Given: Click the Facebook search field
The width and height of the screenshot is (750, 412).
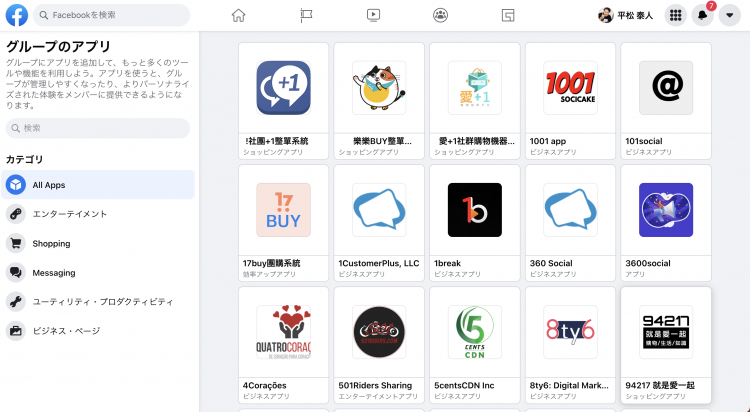Looking at the screenshot, I should [111, 15].
